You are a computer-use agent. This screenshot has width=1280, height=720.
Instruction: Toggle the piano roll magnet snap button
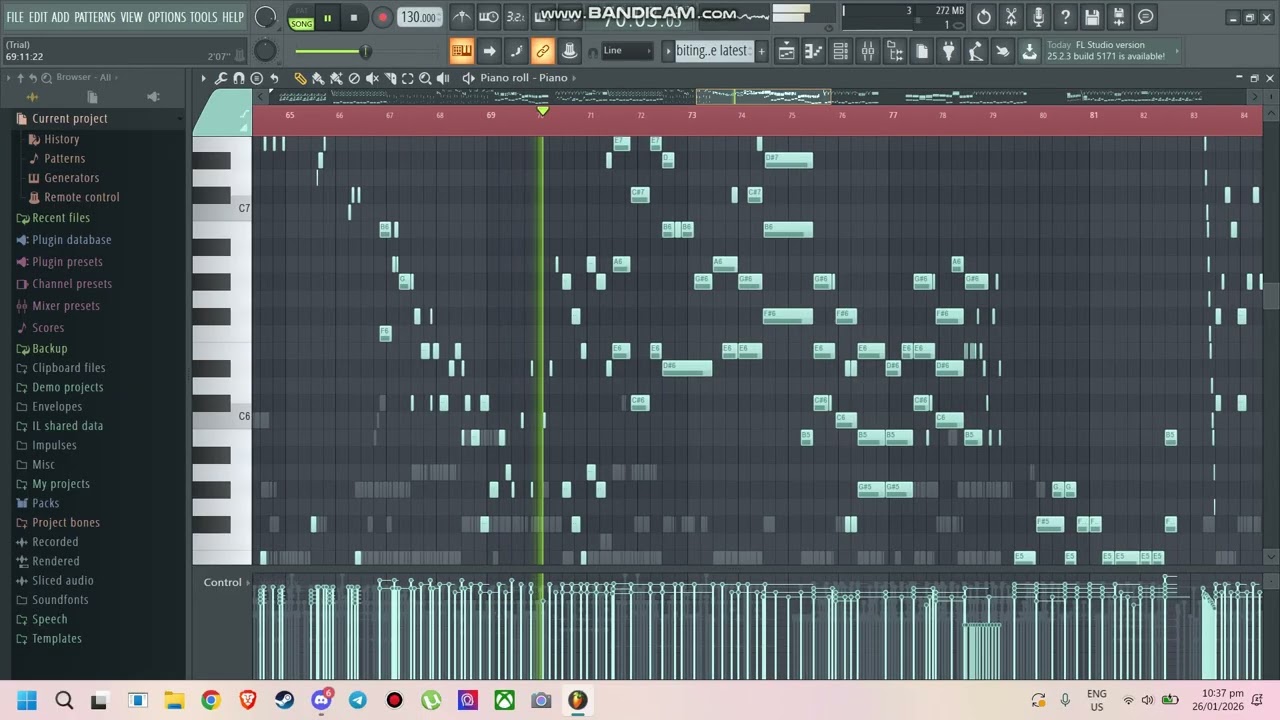click(239, 78)
